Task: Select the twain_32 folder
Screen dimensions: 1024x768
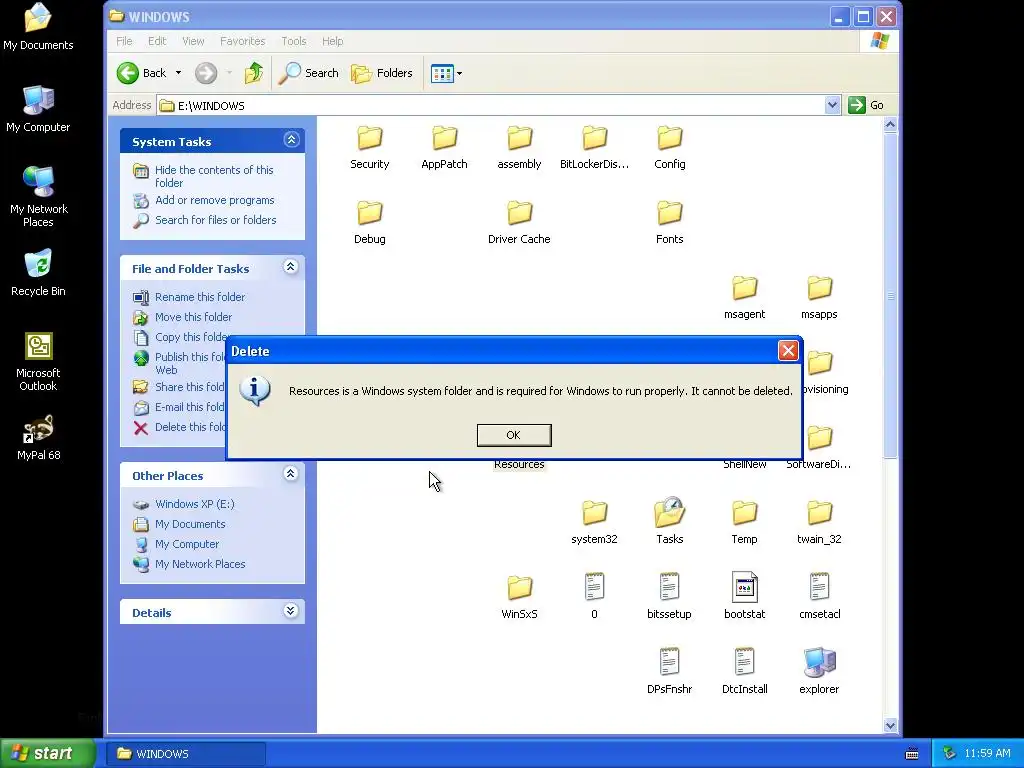Action: click(x=820, y=522)
